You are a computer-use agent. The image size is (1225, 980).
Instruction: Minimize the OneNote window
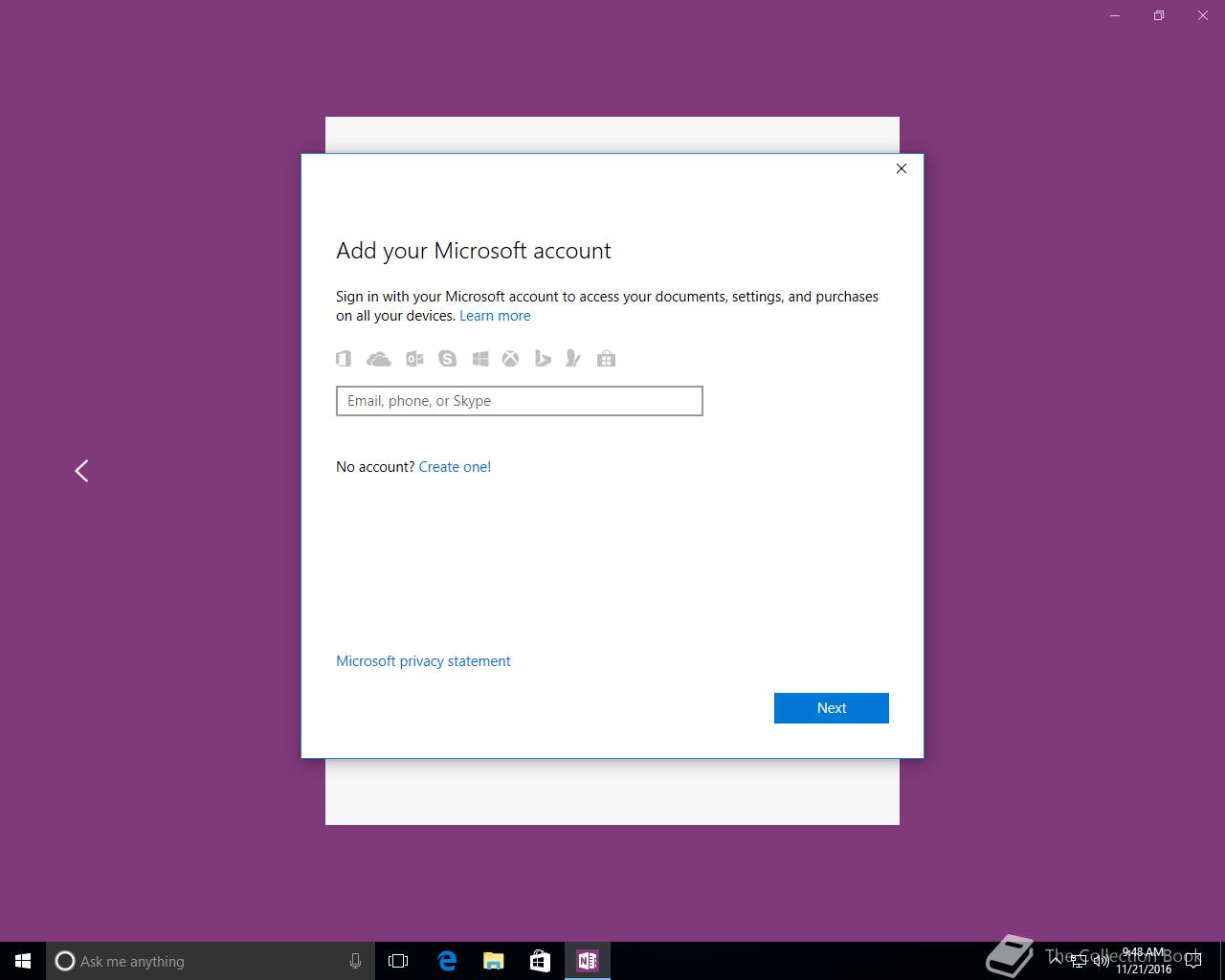[1115, 15]
